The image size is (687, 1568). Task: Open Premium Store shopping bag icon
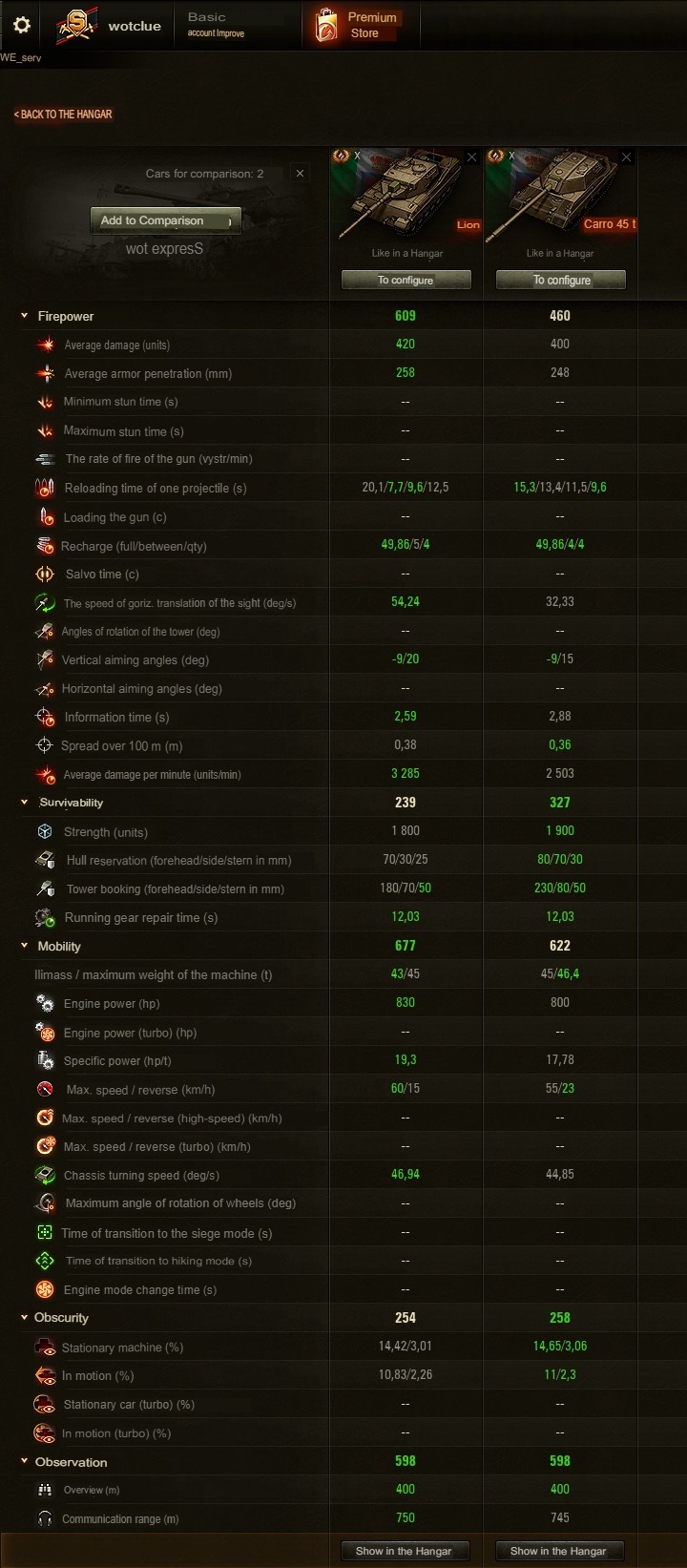click(325, 26)
